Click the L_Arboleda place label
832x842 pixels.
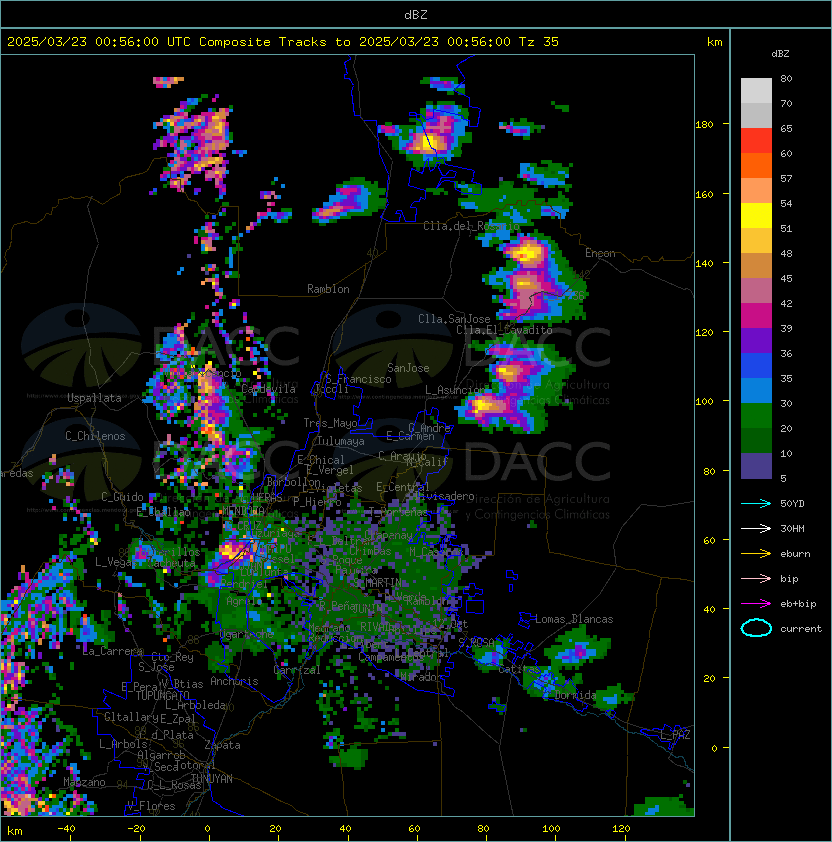point(195,706)
